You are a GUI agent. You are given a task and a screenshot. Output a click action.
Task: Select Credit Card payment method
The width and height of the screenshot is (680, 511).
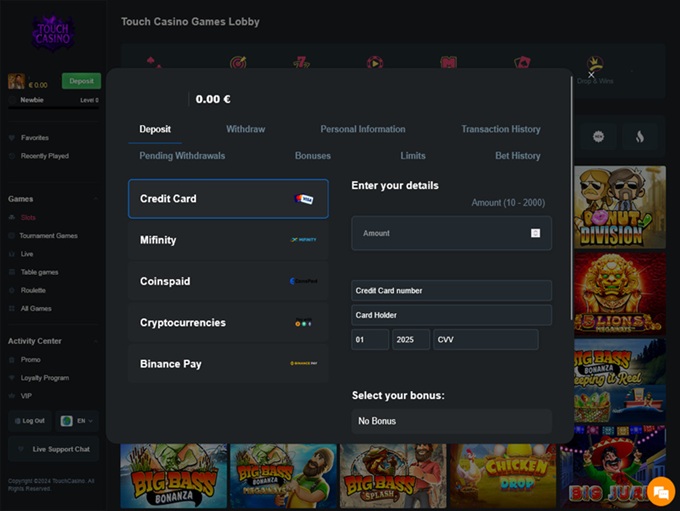228,199
